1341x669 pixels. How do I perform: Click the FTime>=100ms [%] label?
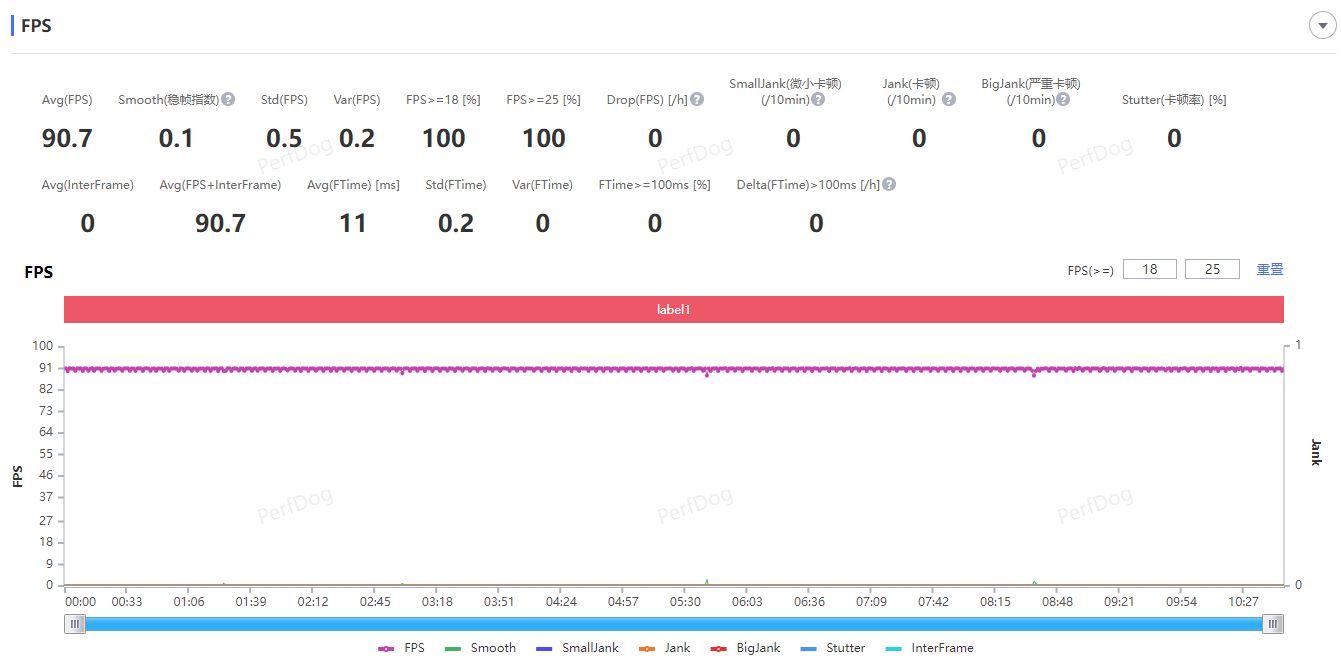coord(654,185)
